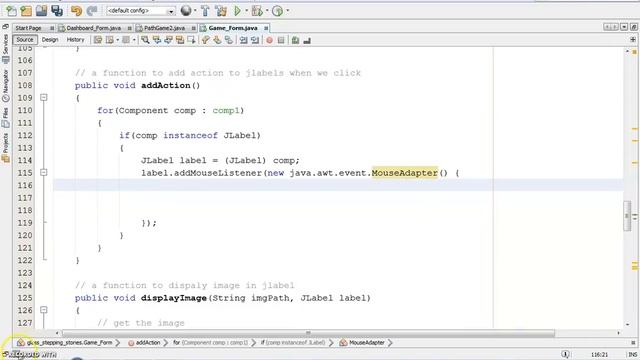Click Game_Form class breadcrumb
The image size is (640, 360).
(x=65, y=343)
